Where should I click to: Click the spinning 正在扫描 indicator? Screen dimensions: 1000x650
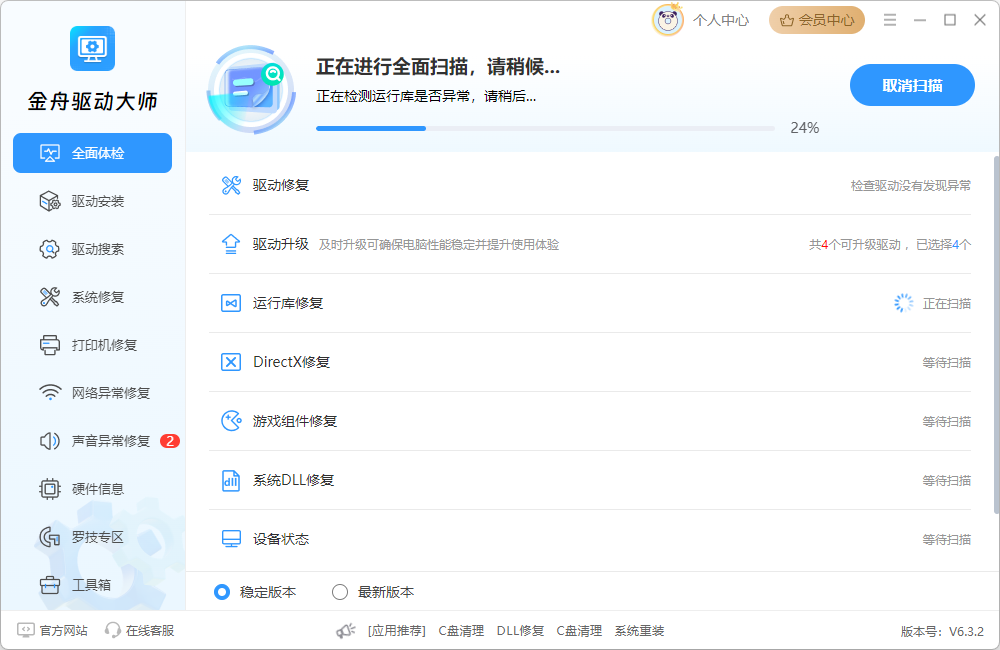coord(904,303)
